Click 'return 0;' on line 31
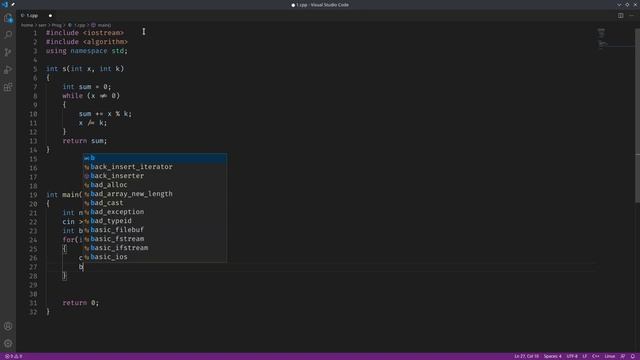640x360 pixels. pyautogui.click(x=80, y=302)
